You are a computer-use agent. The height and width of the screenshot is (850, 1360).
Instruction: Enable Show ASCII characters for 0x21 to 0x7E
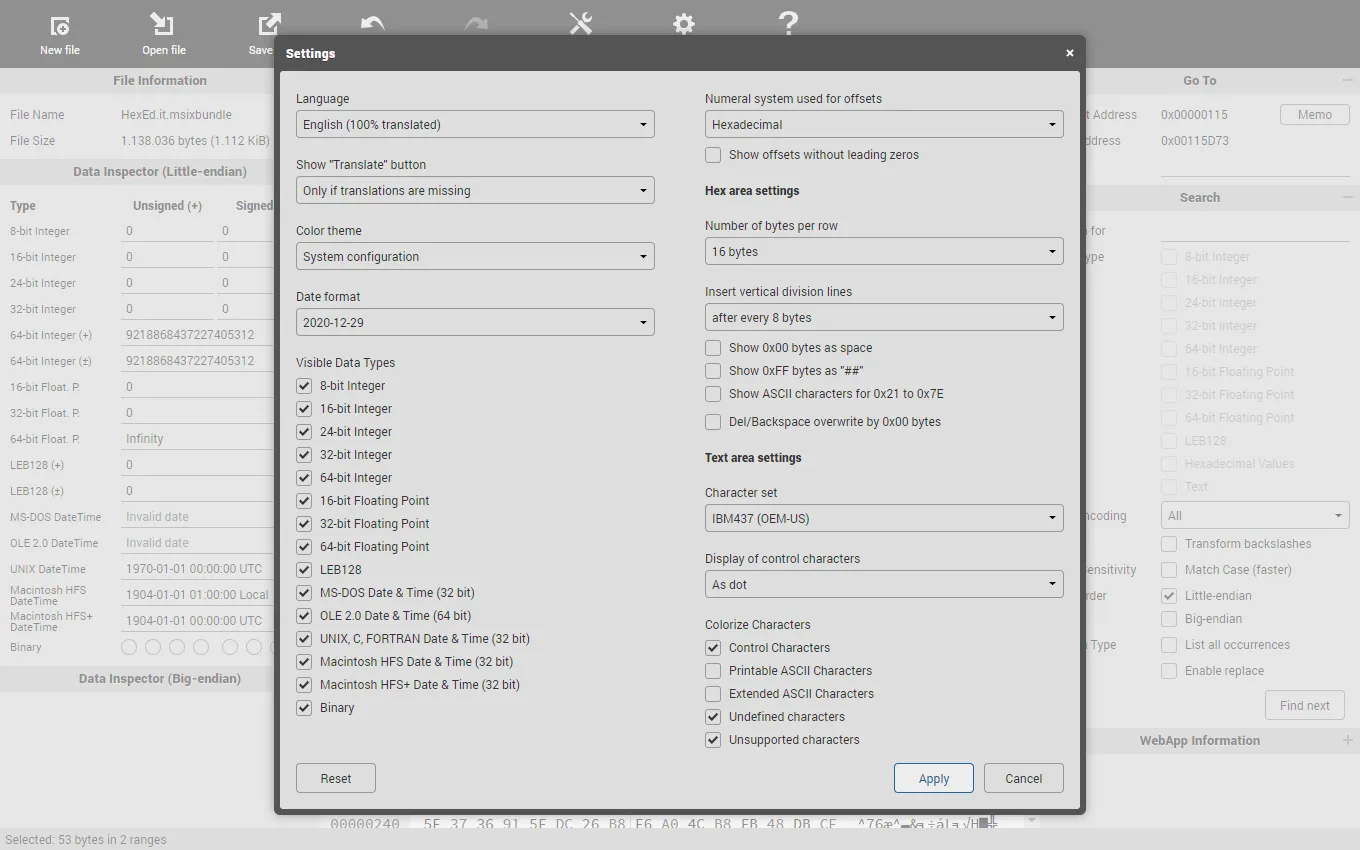pyautogui.click(x=713, y=394)
